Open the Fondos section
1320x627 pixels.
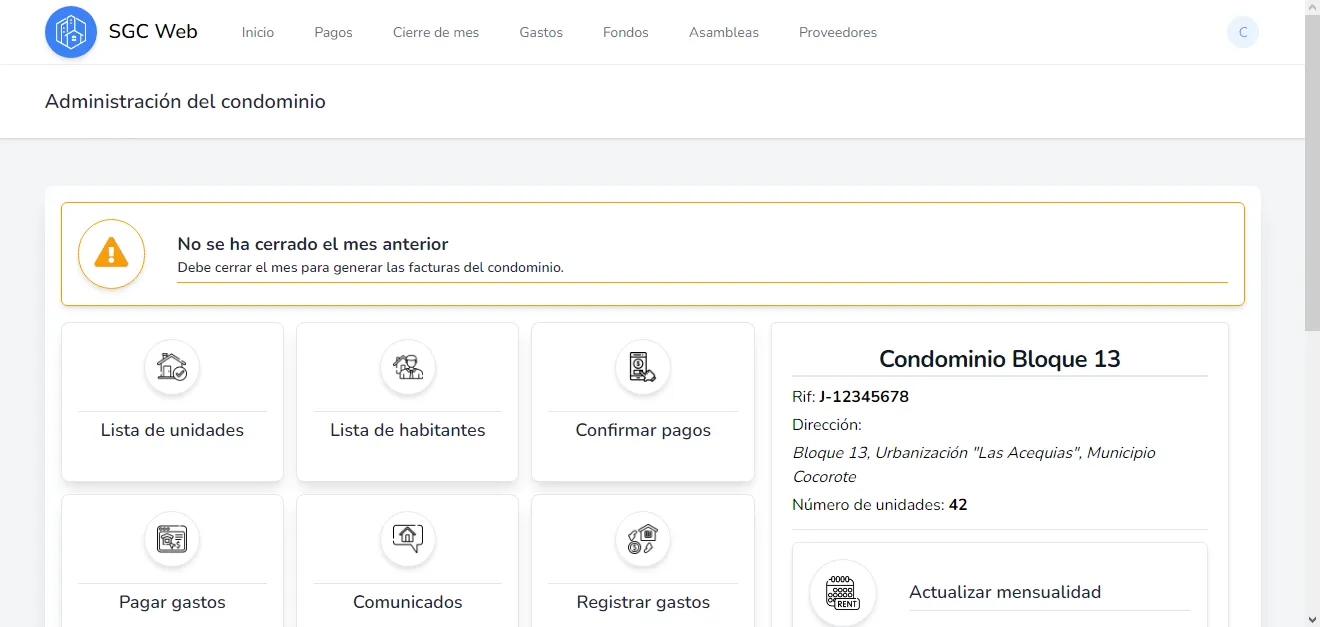pos(625,32)
